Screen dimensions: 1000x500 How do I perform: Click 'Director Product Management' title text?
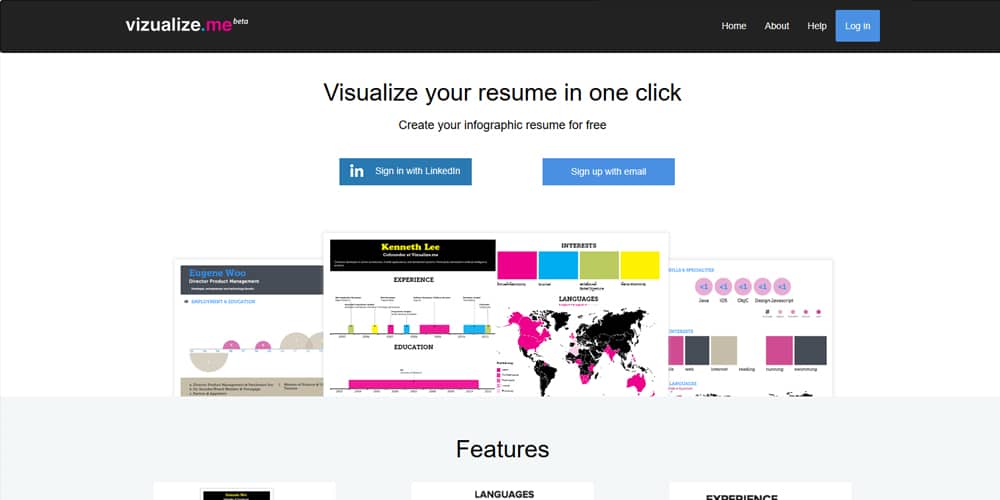tap(224, 281)
